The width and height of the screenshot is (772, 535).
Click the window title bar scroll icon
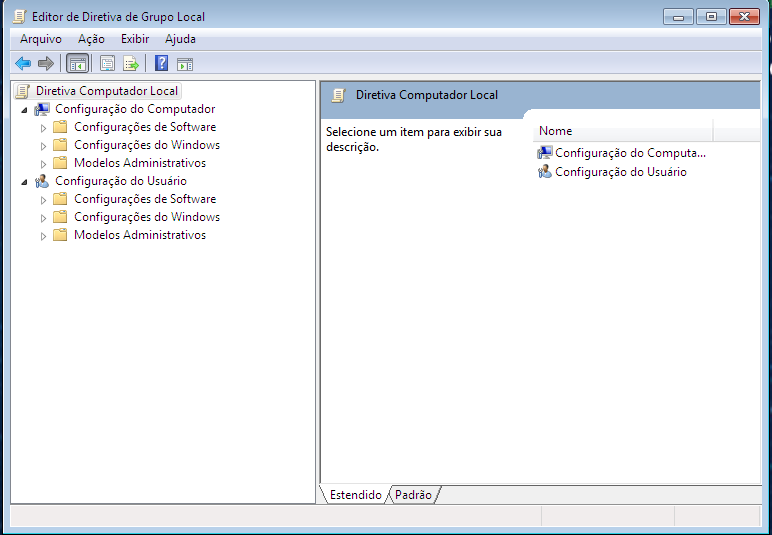click(19, 17)
